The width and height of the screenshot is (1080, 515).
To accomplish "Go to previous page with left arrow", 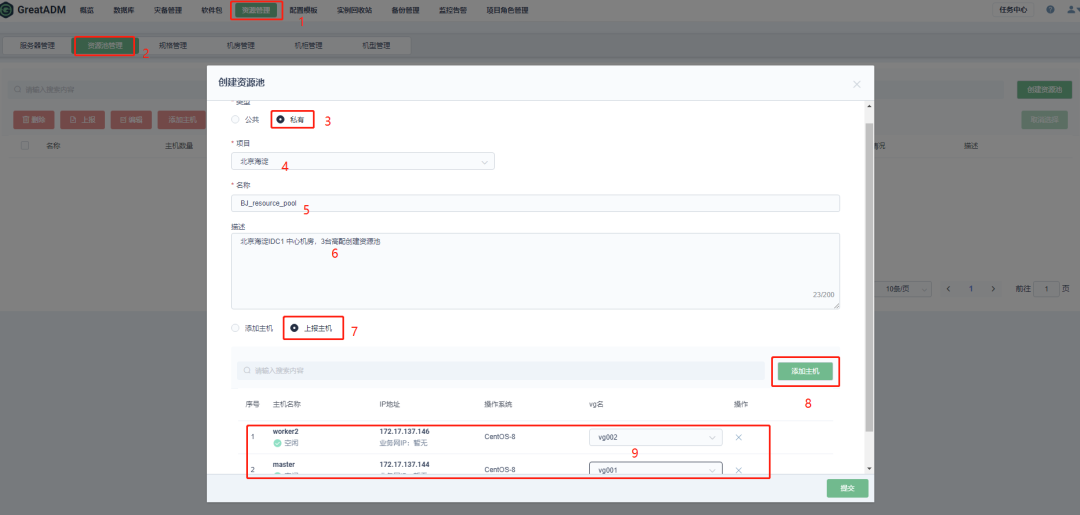I will point(948,289).
